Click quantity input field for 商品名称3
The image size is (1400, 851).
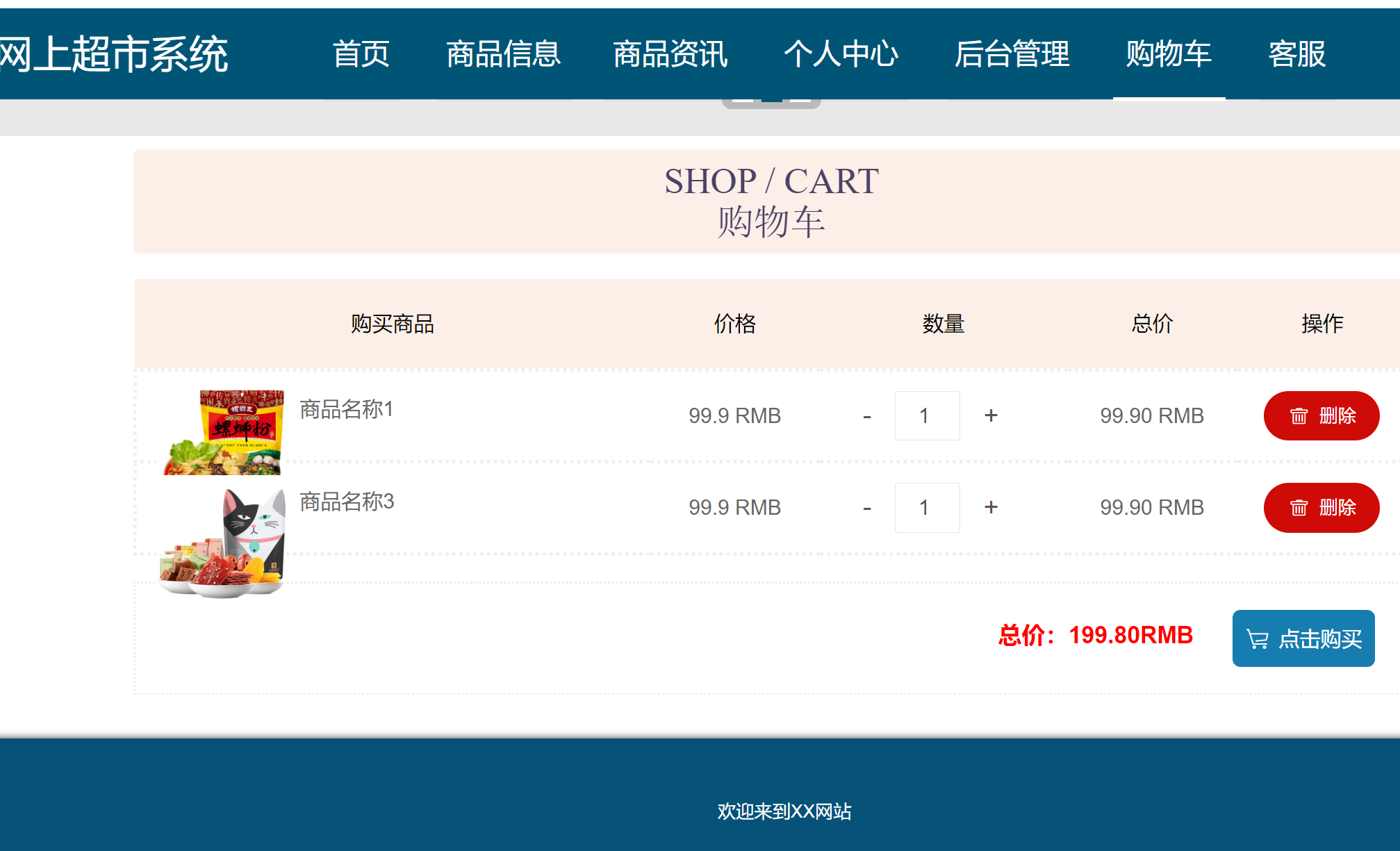point(927,507)
